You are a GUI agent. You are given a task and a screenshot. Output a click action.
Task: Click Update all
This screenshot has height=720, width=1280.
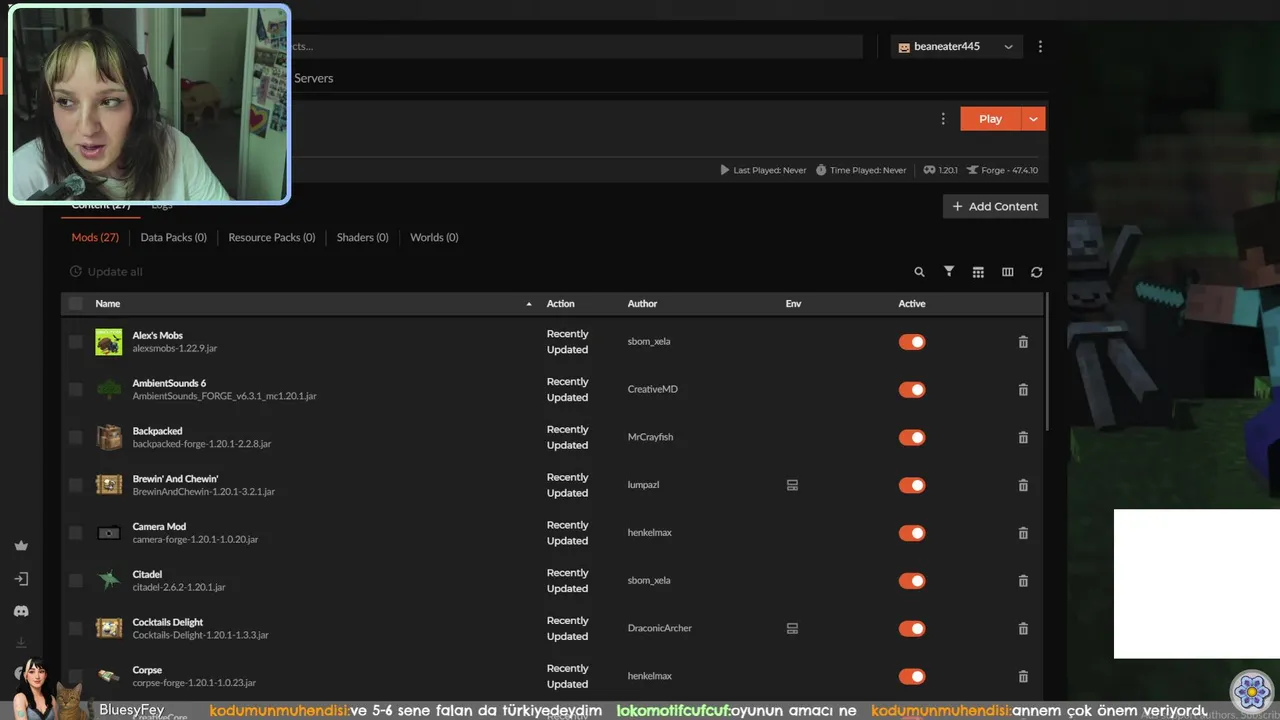point(106,272)
